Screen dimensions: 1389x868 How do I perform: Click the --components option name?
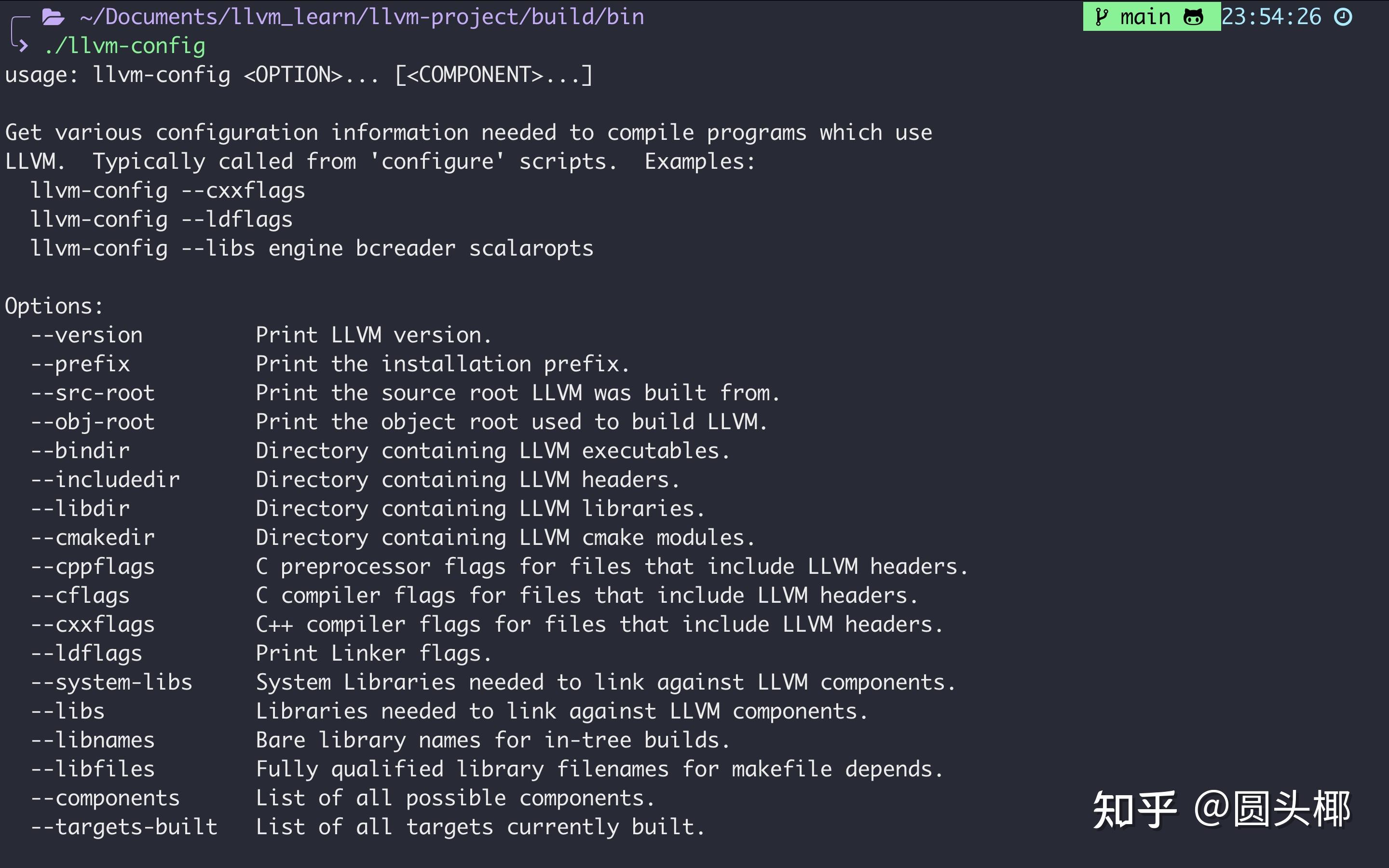click(x=106, y=799)
